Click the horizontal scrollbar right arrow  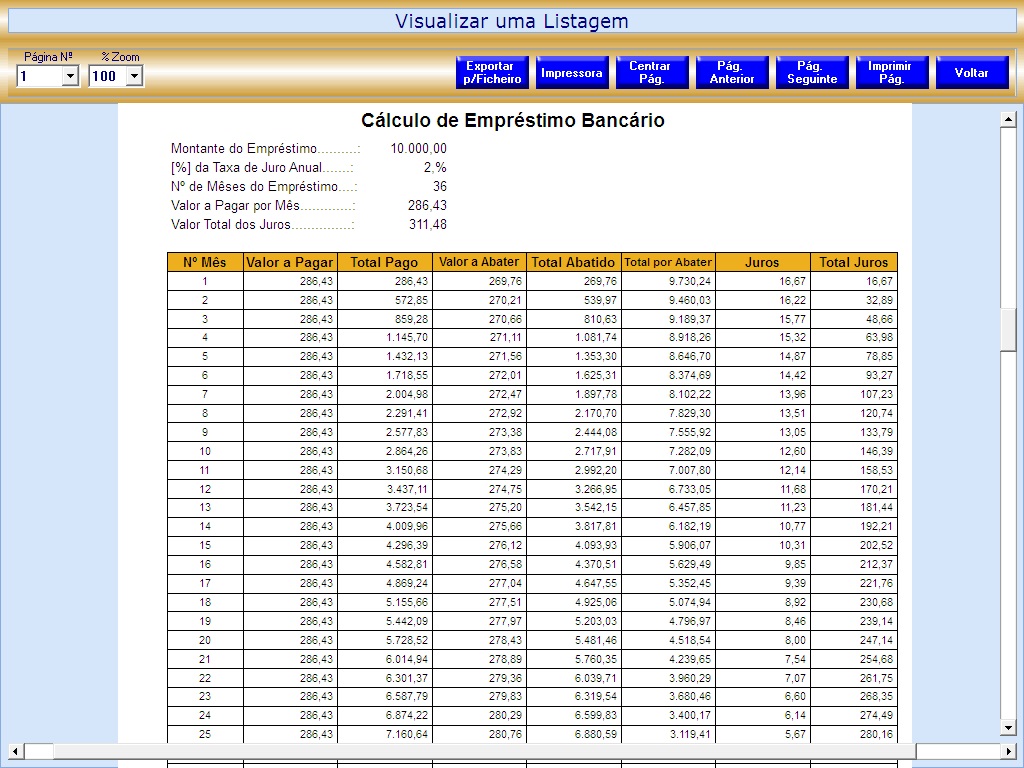point(1008,751)
